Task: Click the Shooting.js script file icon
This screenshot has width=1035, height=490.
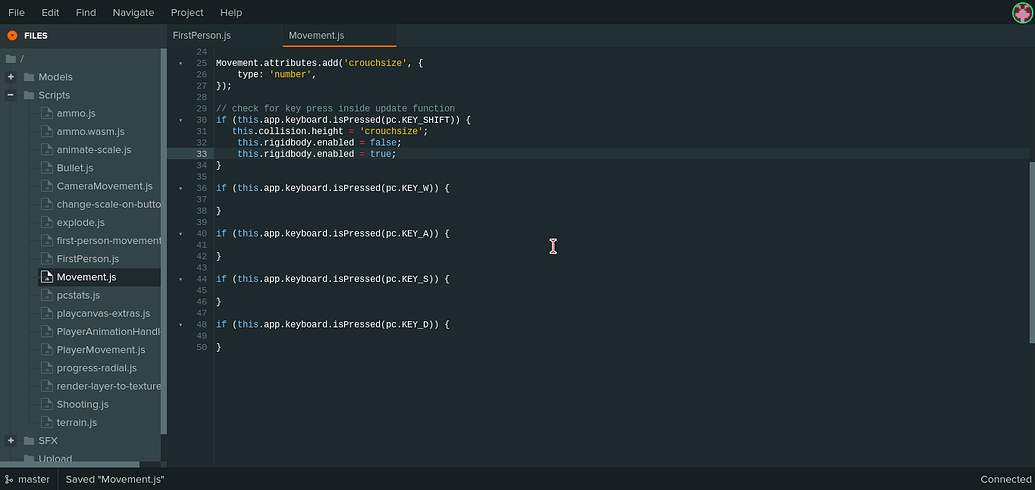Action: tap(46, 404)
